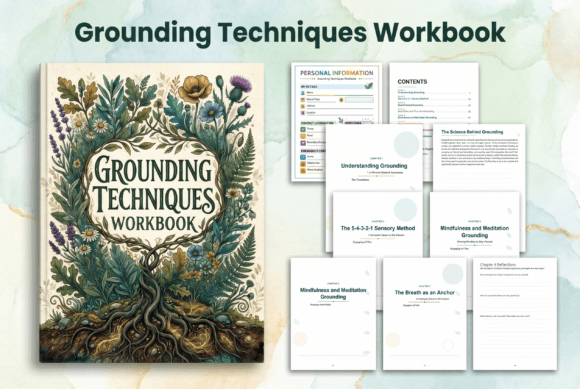
Task: Select the 'Understanding Grounding' chapter page
Action: coord(374,158)
